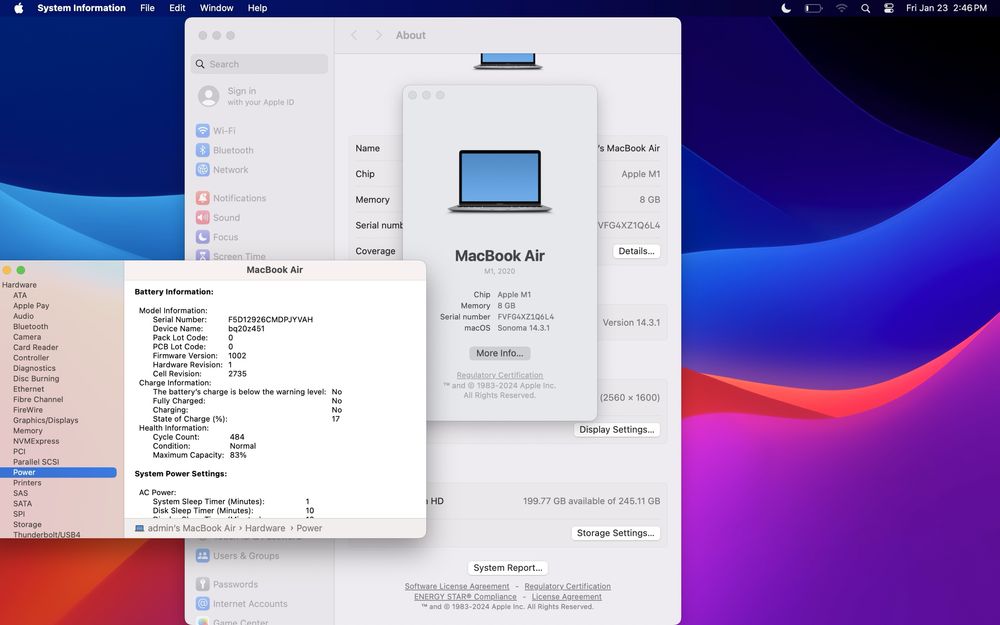Open the System Information app menu
Viewport: 1000px width, 625px height.
click(81, 8)
